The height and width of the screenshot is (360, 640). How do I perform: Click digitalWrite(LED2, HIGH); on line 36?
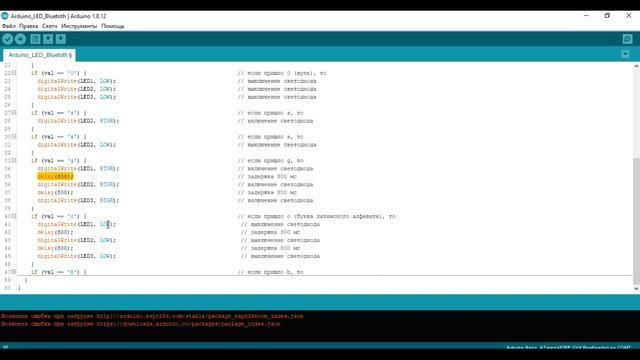click(x=78, y=184)
